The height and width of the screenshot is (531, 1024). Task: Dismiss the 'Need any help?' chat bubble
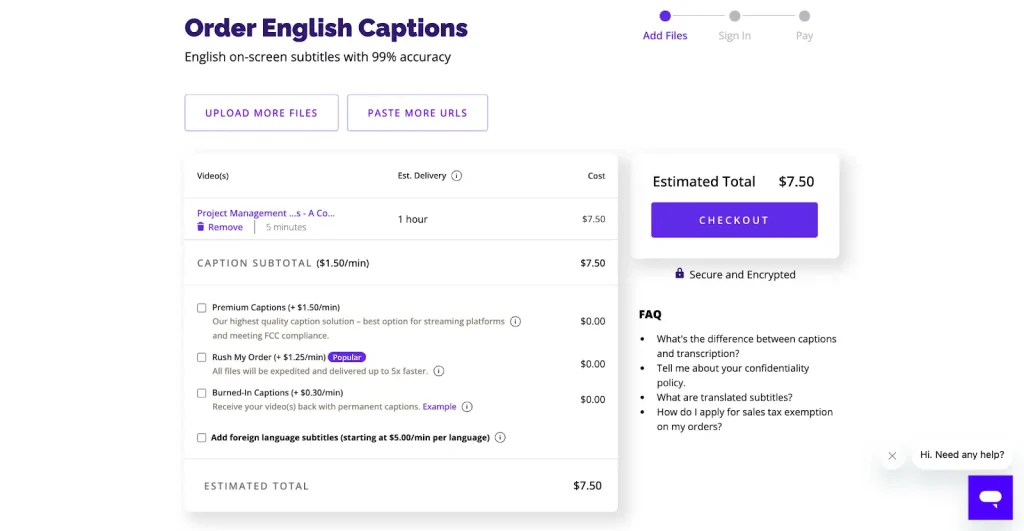coord(892,455)
